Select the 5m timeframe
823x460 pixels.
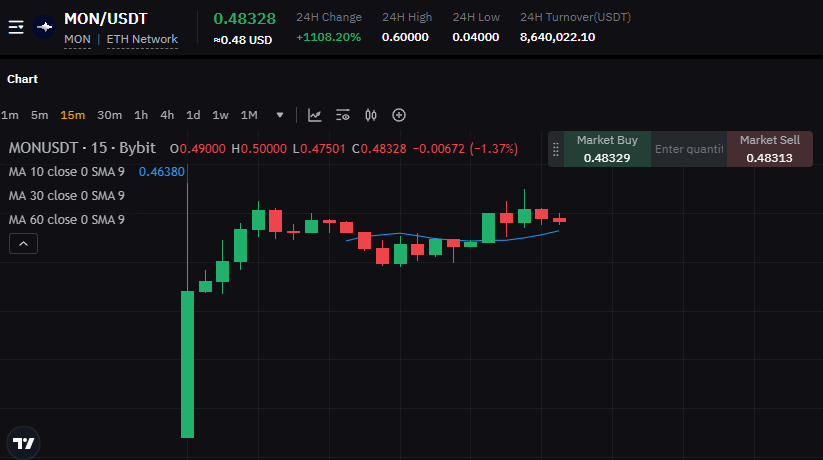tap(39, 115)
